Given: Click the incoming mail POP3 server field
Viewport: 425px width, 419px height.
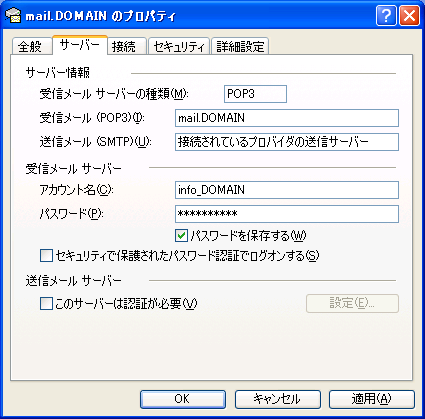Looking at the screenshot, I should (287, 118).
